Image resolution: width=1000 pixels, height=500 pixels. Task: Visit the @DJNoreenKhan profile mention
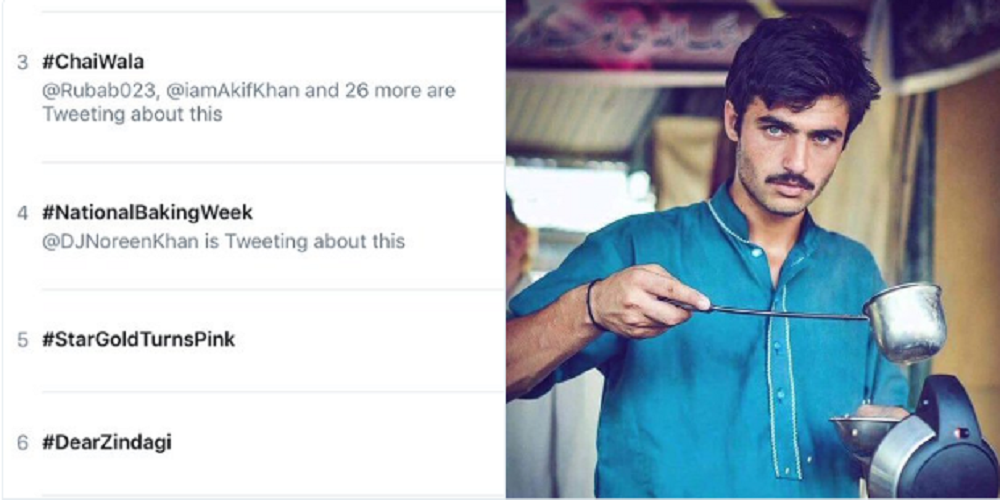click(x=121, y=242)
